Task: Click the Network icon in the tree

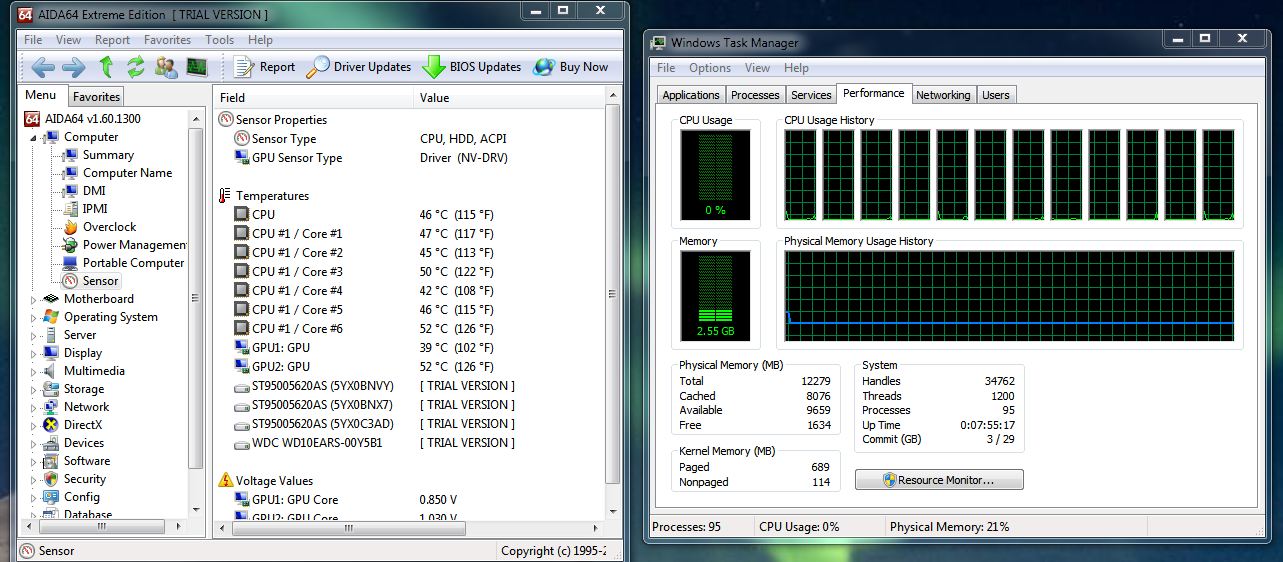Action: (x=51, y=407)
